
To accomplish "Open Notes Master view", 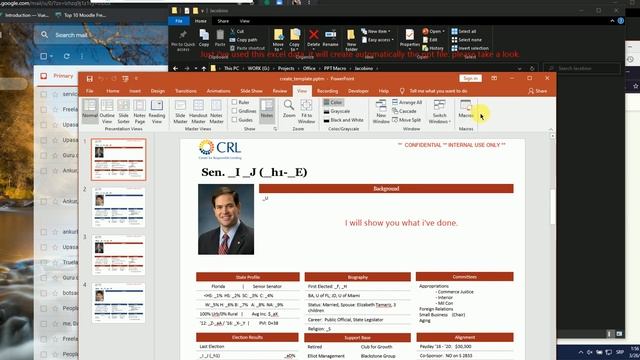I will point(216,111).
